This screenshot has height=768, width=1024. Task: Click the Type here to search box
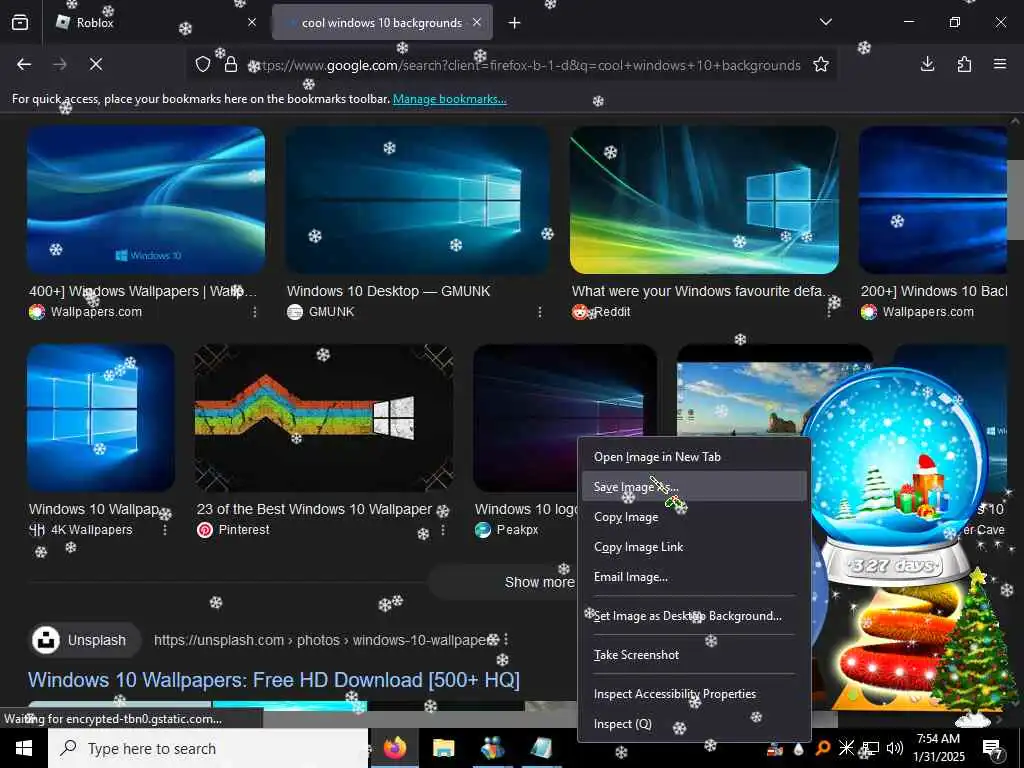pyautogui.click(x=208, y=748)
